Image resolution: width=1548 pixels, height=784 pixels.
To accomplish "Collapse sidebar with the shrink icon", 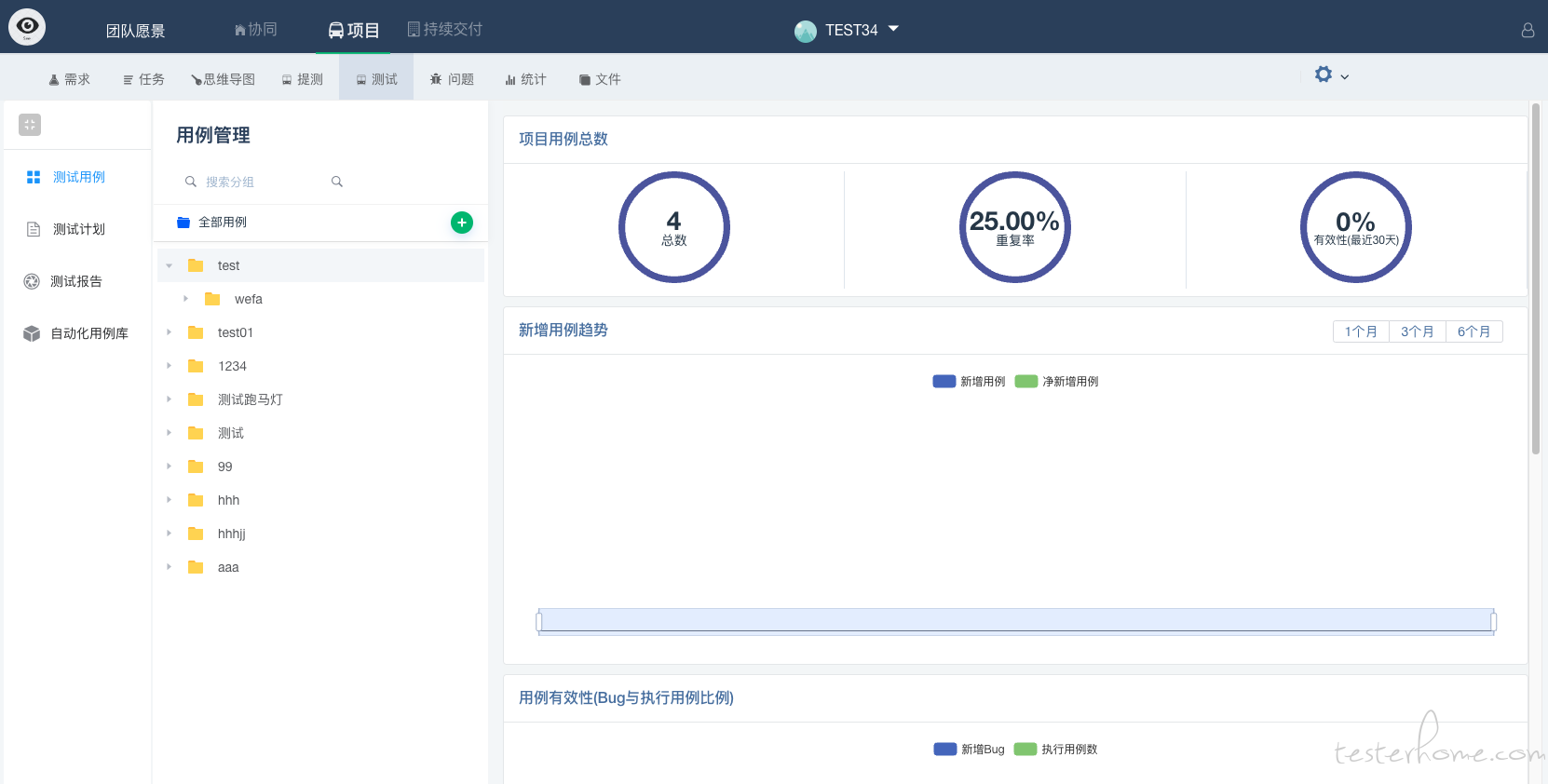I will click(30, 125).
